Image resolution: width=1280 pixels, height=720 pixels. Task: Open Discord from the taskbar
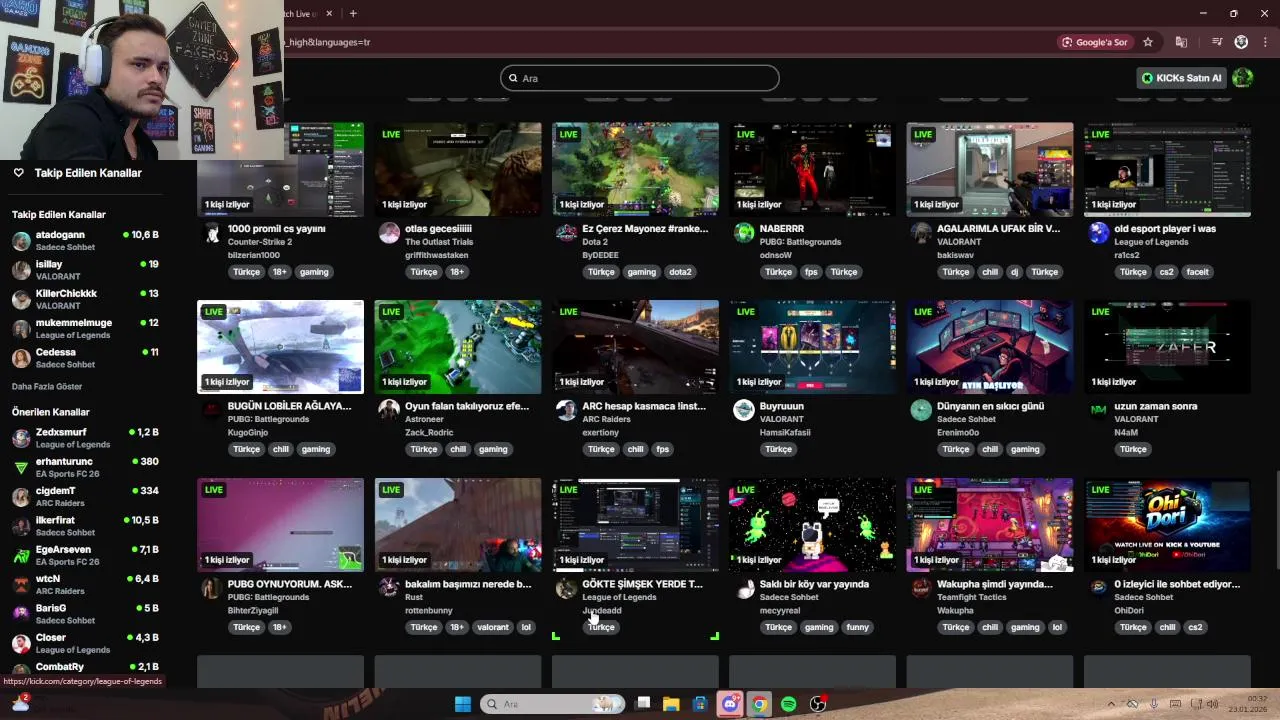[x=730, y=704]
